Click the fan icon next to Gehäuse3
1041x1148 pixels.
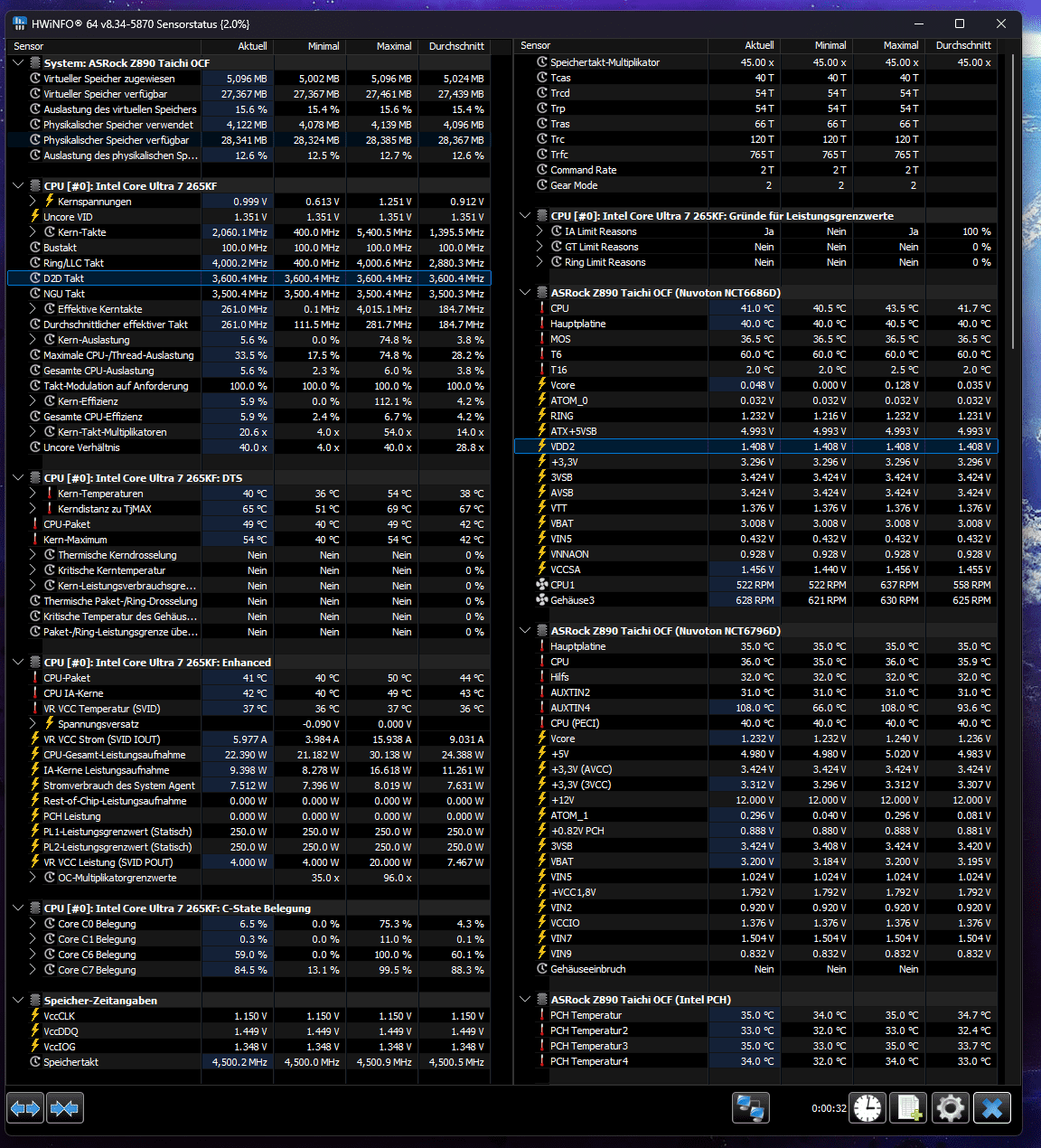tap(542, 600)
